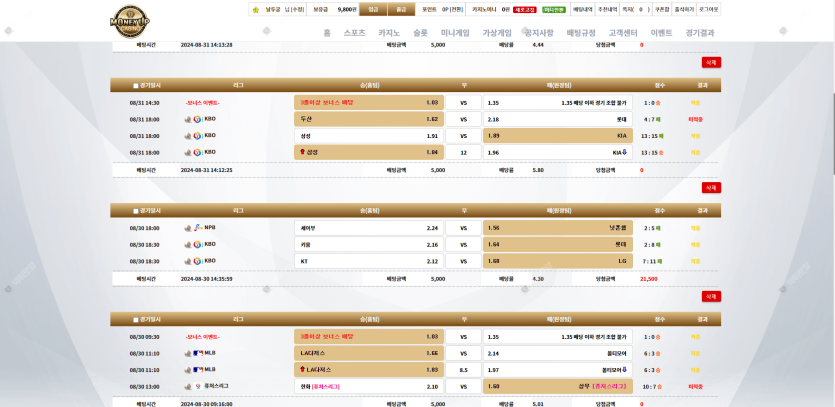Click the baseball glove icon in 두산 row
This screenshot has width=835, height=407.
[x=187, y=119]
